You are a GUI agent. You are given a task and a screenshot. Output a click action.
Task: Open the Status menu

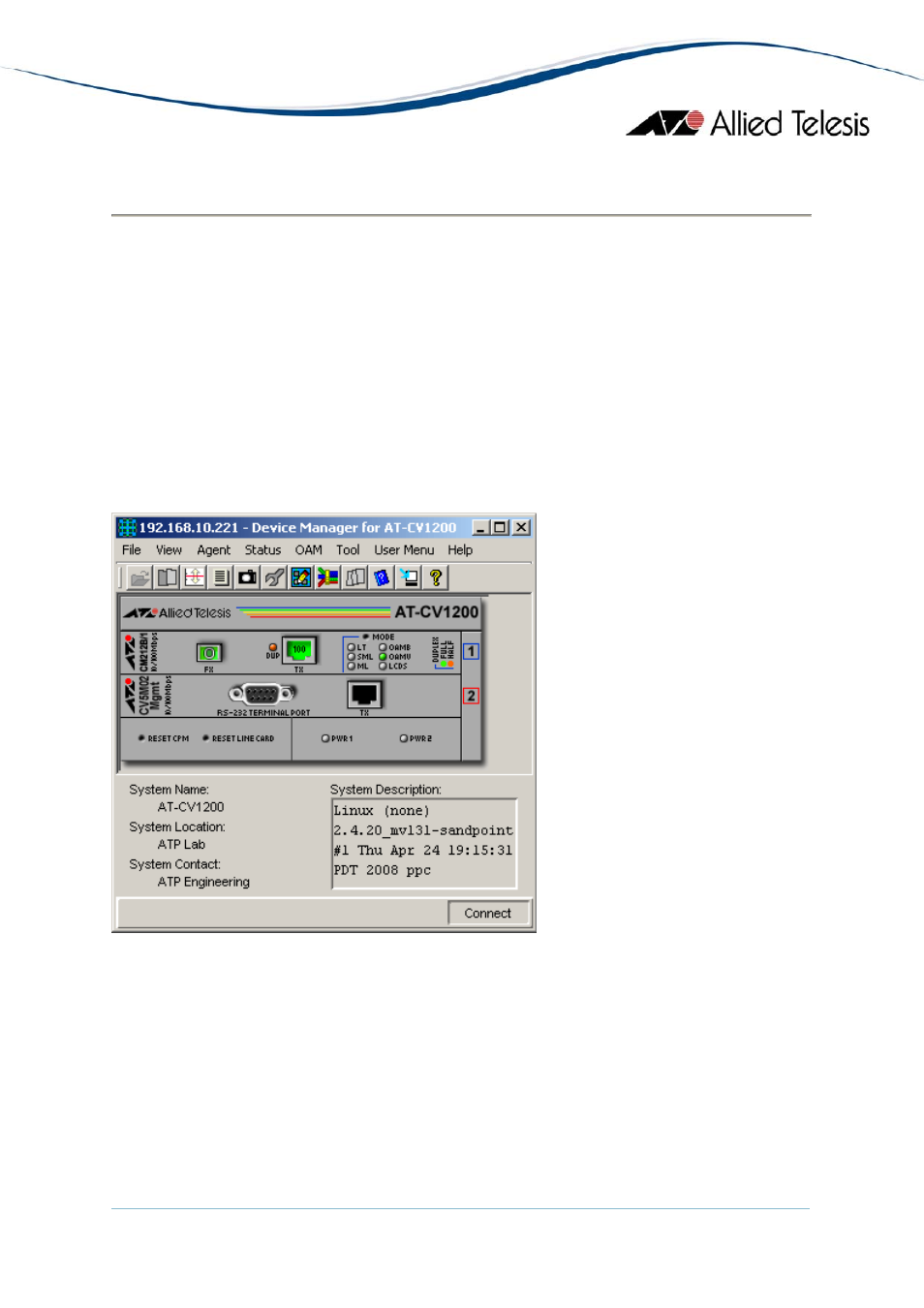[262, 550]
